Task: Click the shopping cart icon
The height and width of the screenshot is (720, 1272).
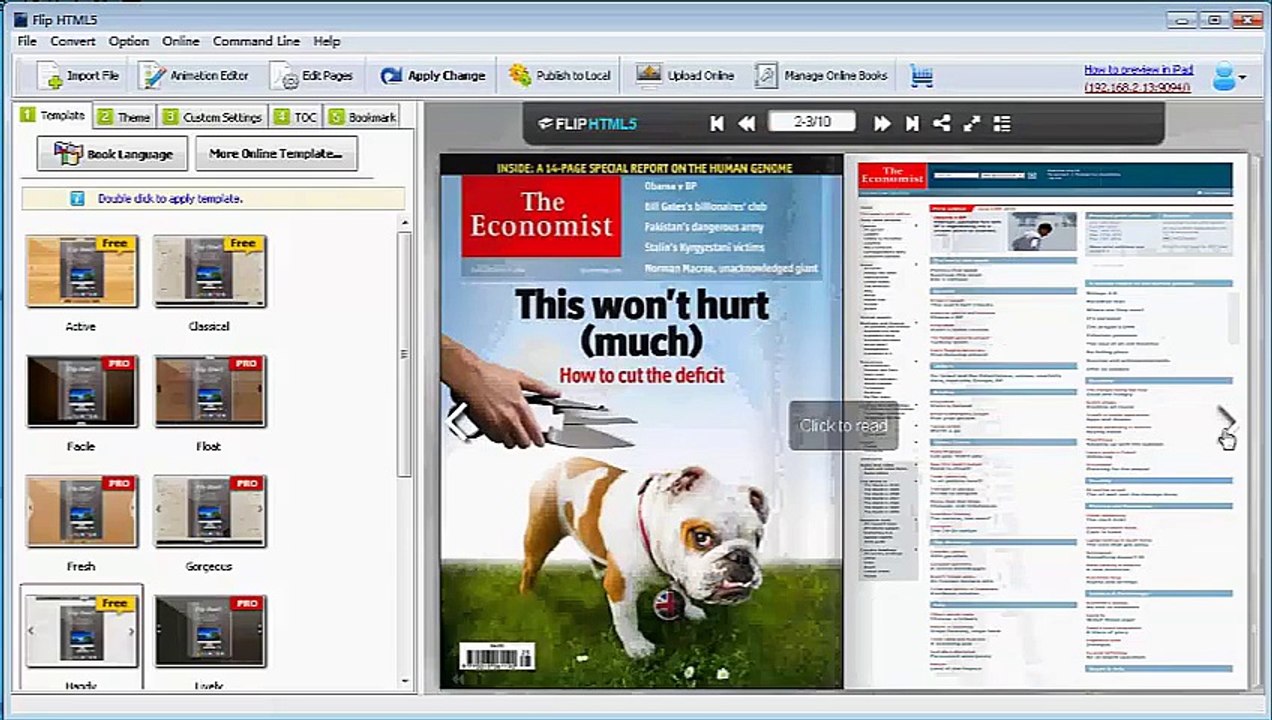Action: [921, 75]
